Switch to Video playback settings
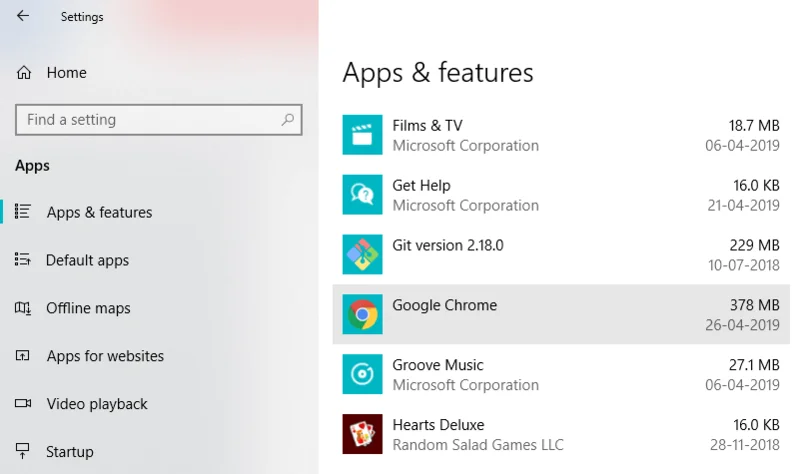This screenshot has width=800, height=474. pos(97,404)
